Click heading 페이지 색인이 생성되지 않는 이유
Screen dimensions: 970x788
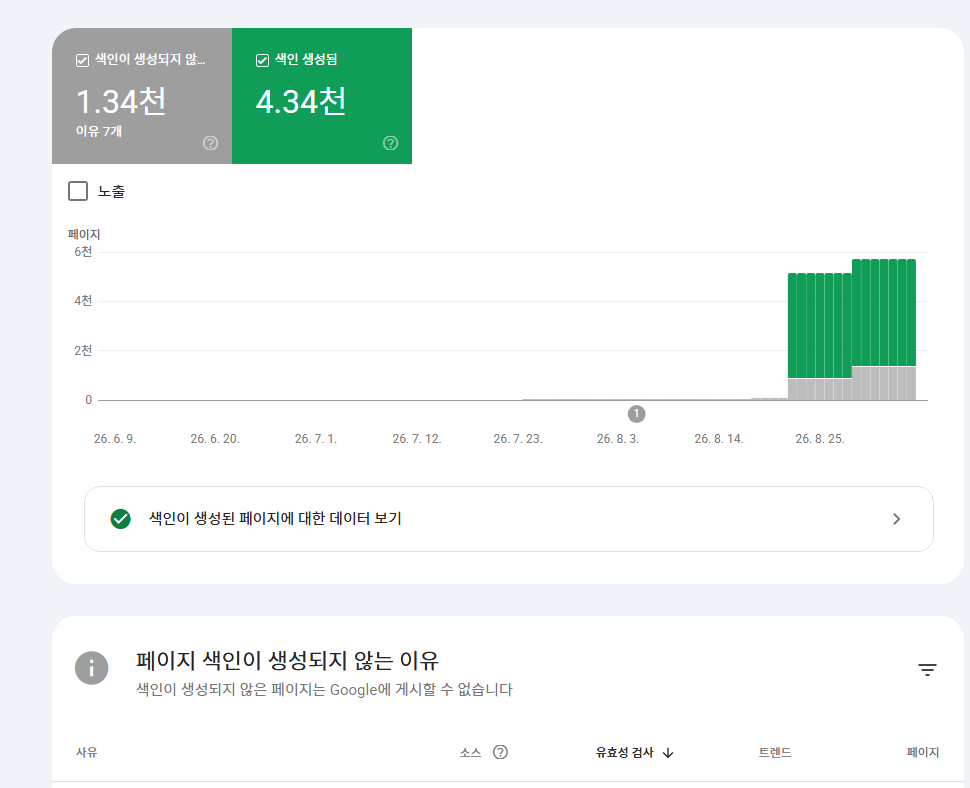tap(287, 661)
